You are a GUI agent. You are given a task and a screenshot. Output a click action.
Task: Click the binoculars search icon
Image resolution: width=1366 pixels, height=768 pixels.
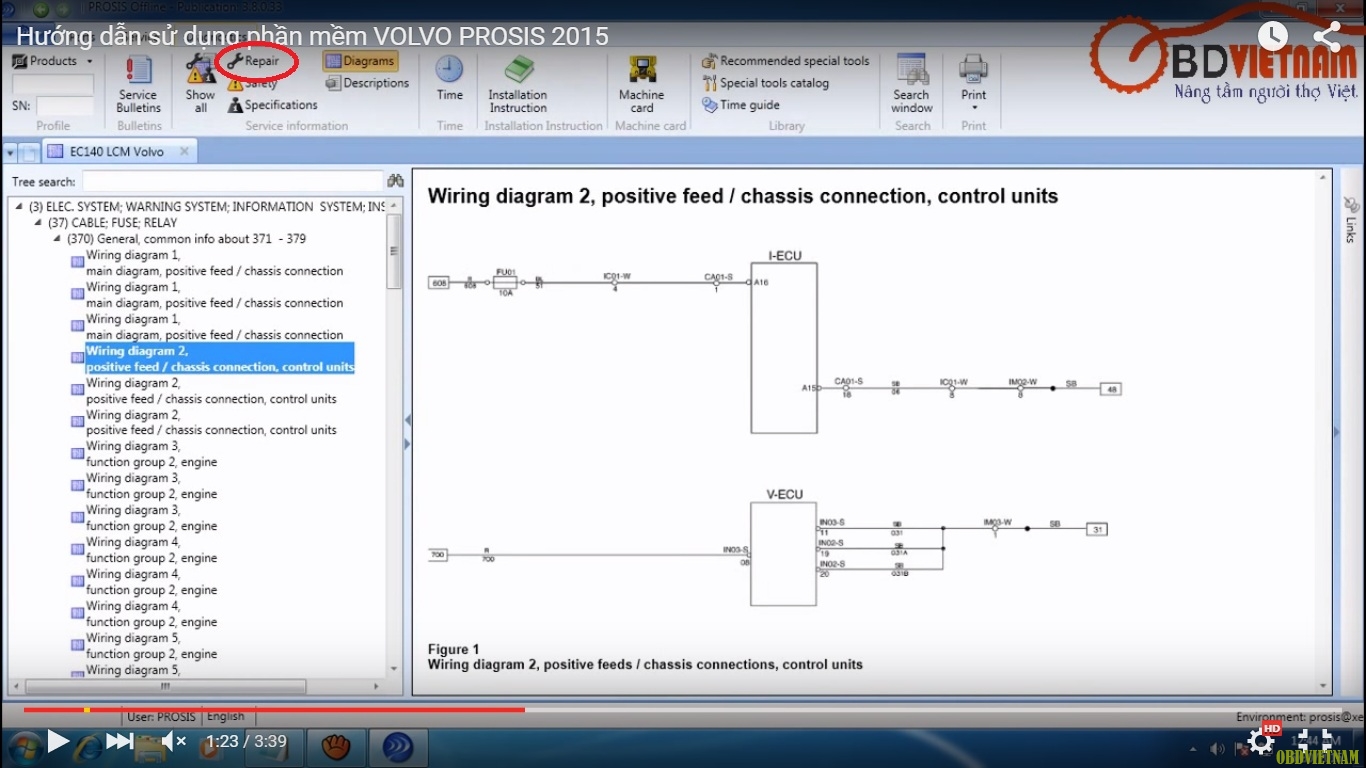[395, 181]
